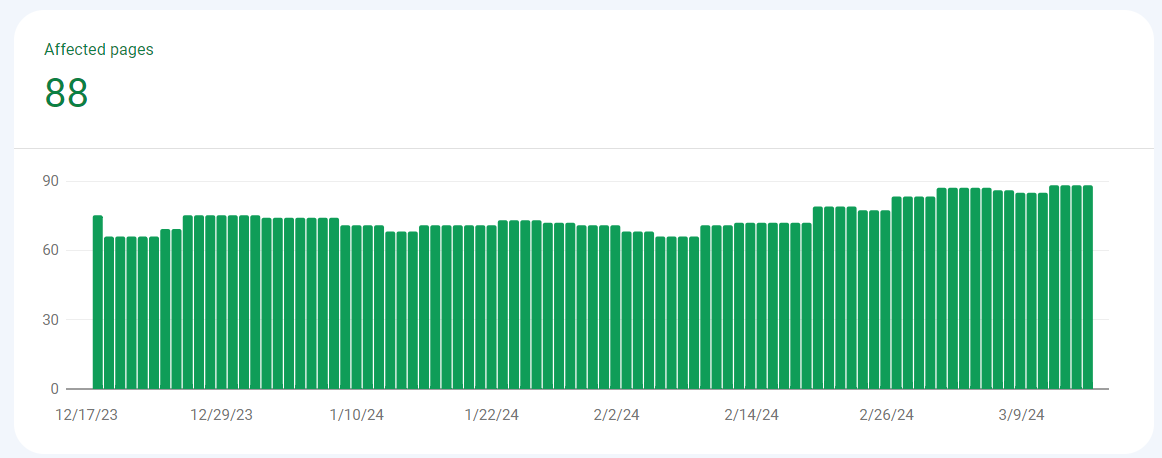Image resolution: width=1162 pixels, height=458 pixels.
Task: Click the 60 y-axis value
Action: pyautogui.click(x=51, y=250)
